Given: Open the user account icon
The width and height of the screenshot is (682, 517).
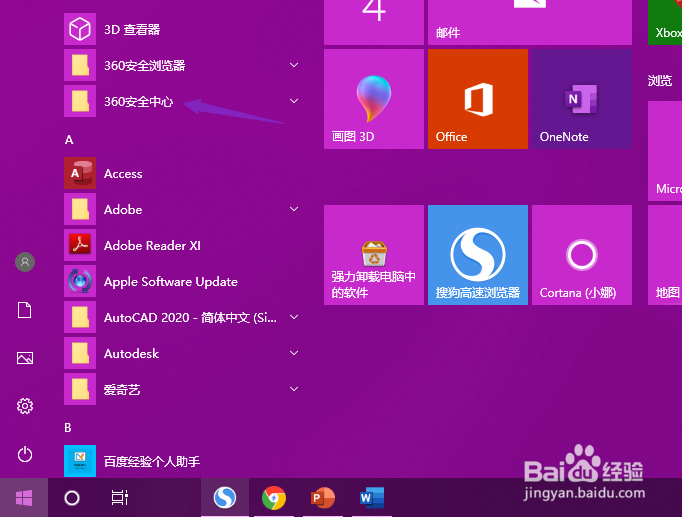Looking at the screenshot, I should 25,262.
